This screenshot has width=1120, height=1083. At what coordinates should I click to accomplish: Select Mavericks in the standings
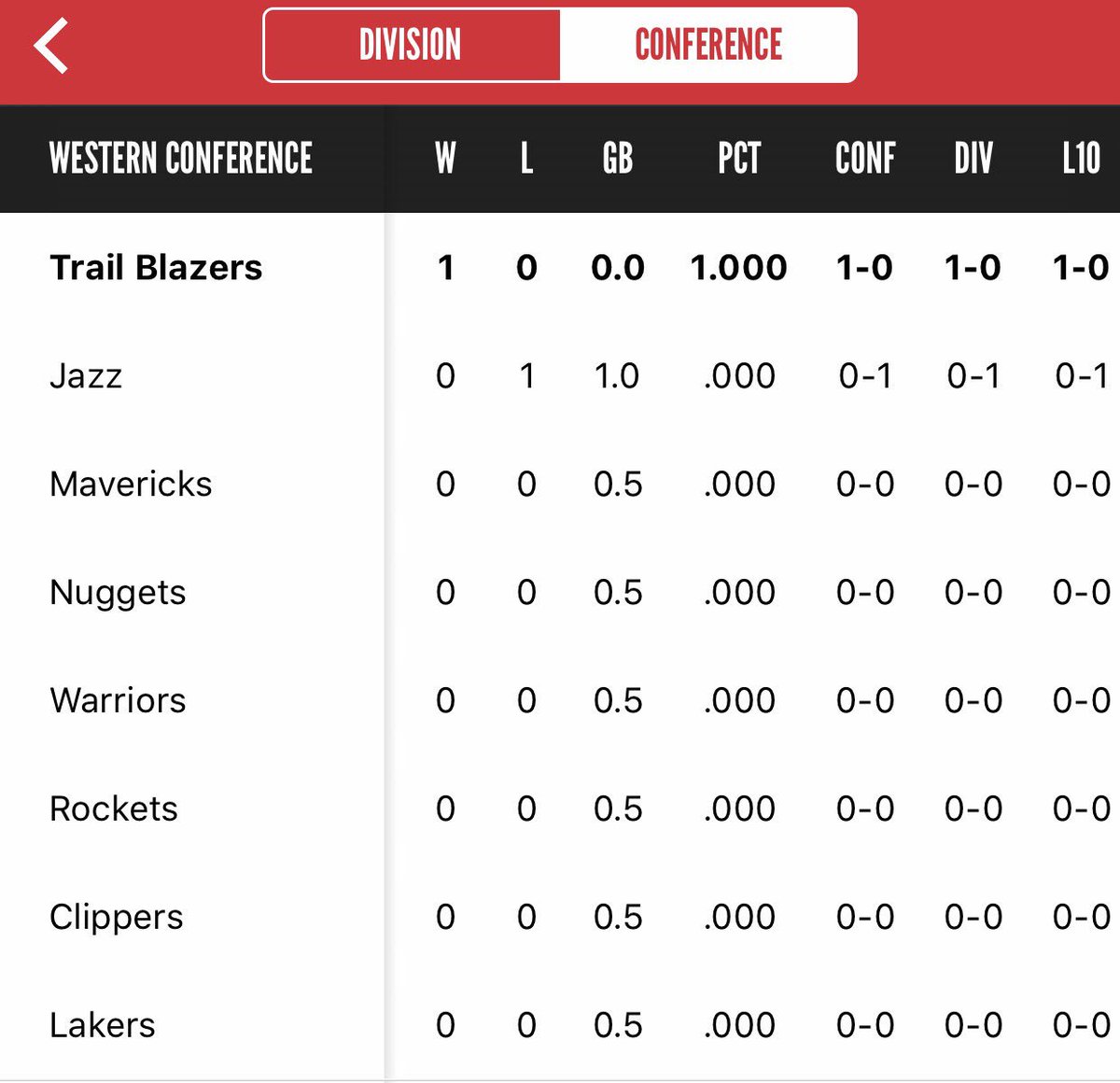point(131,485)
